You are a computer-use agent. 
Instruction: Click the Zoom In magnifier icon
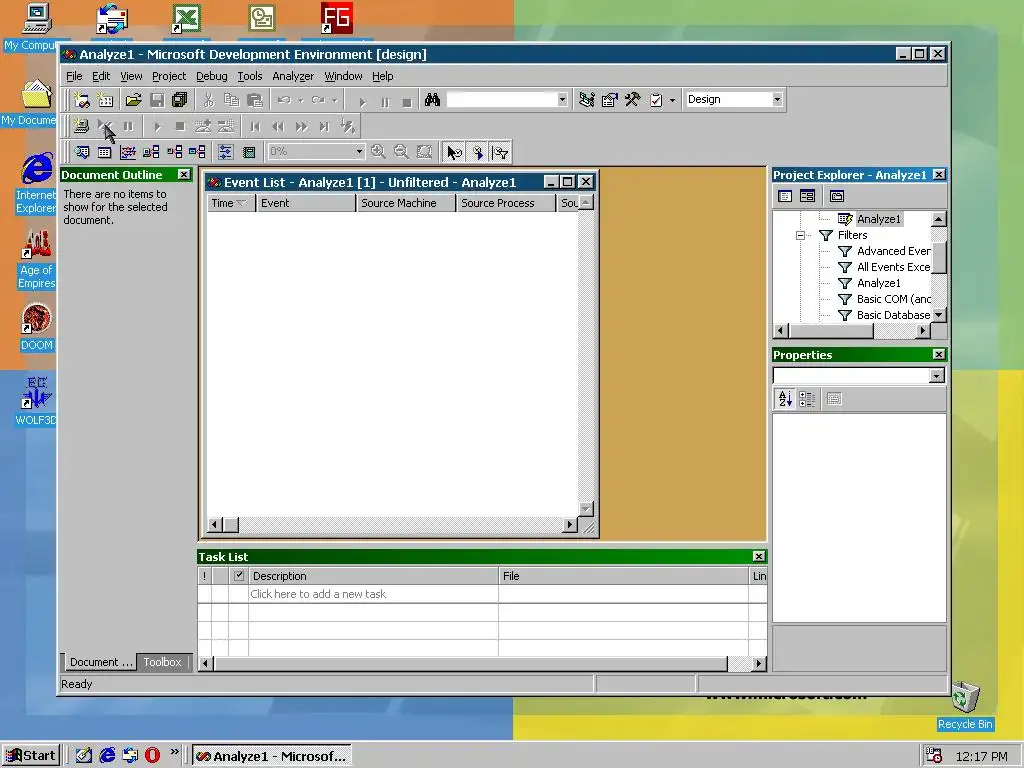378,152
